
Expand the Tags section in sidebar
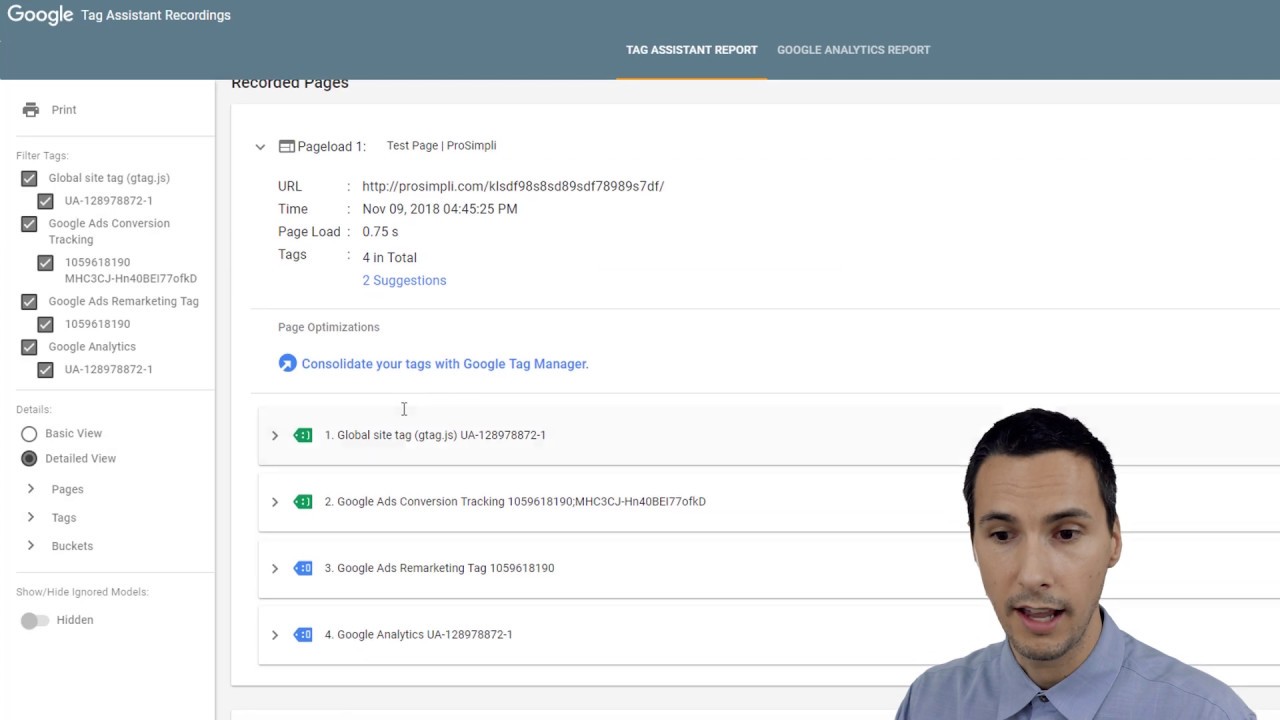(31, 517)
